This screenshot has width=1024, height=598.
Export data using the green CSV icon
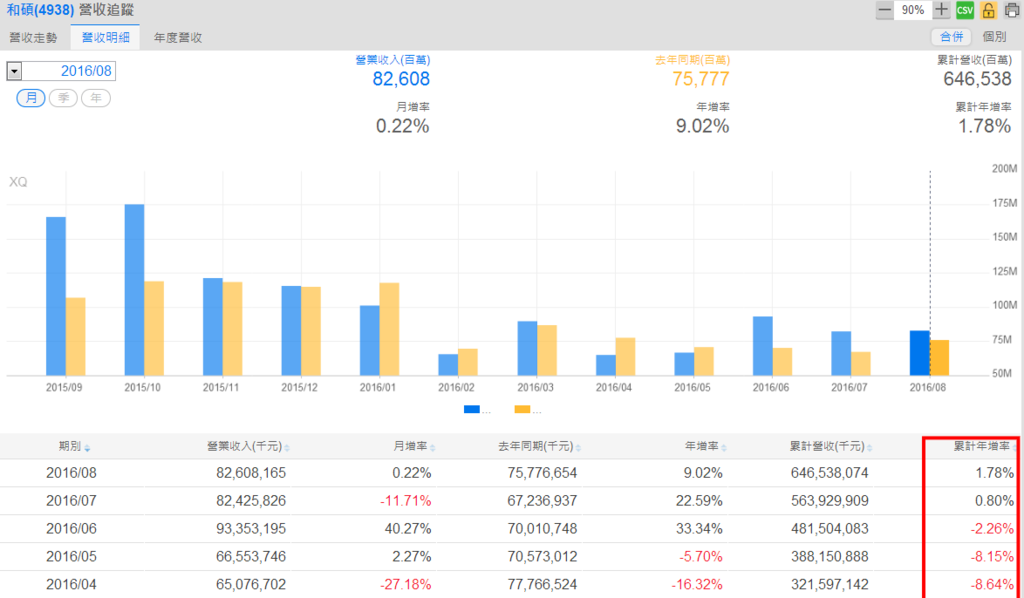click(965, 10)
